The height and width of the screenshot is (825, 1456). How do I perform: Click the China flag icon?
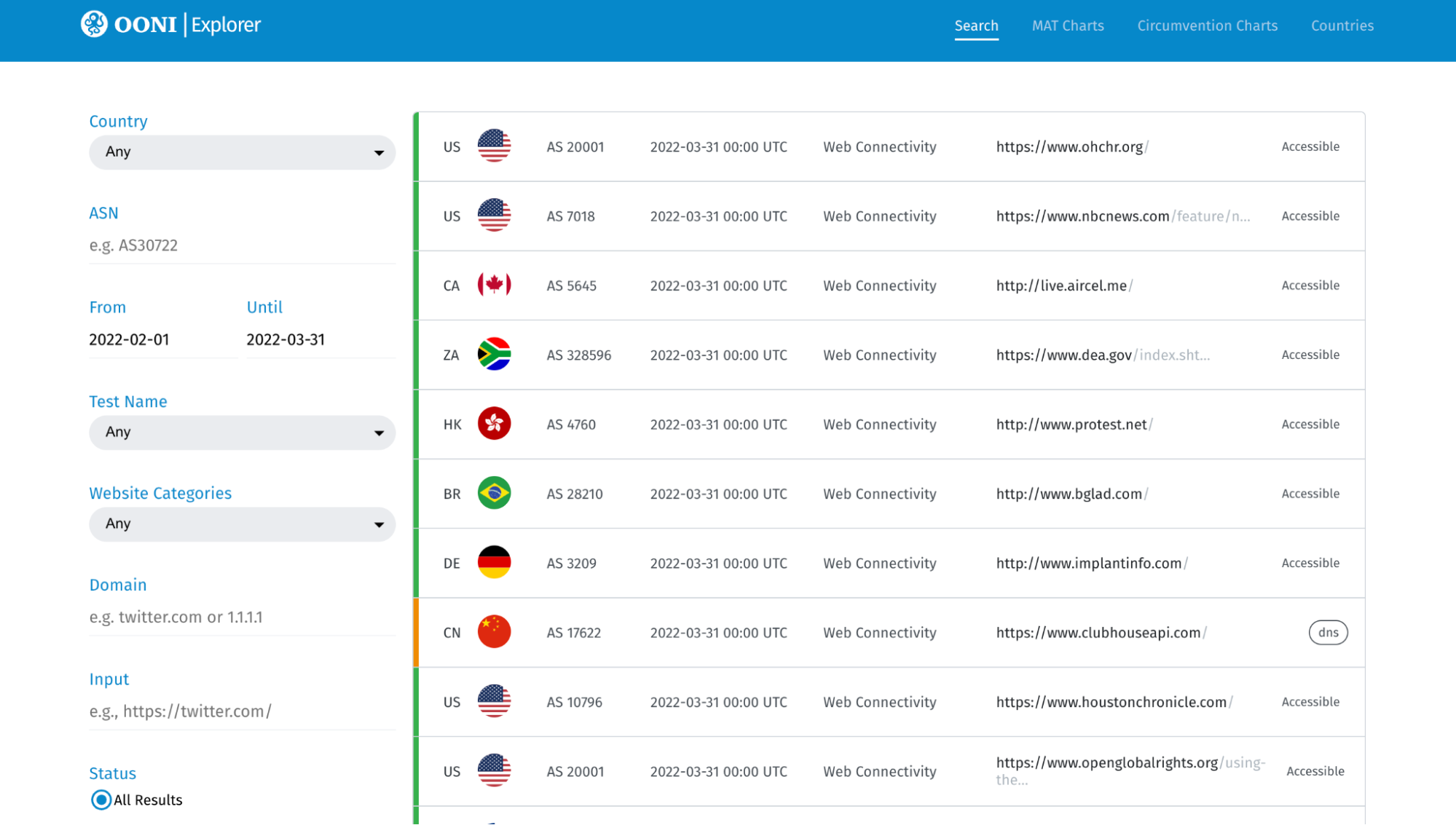[x=494, y=632]
